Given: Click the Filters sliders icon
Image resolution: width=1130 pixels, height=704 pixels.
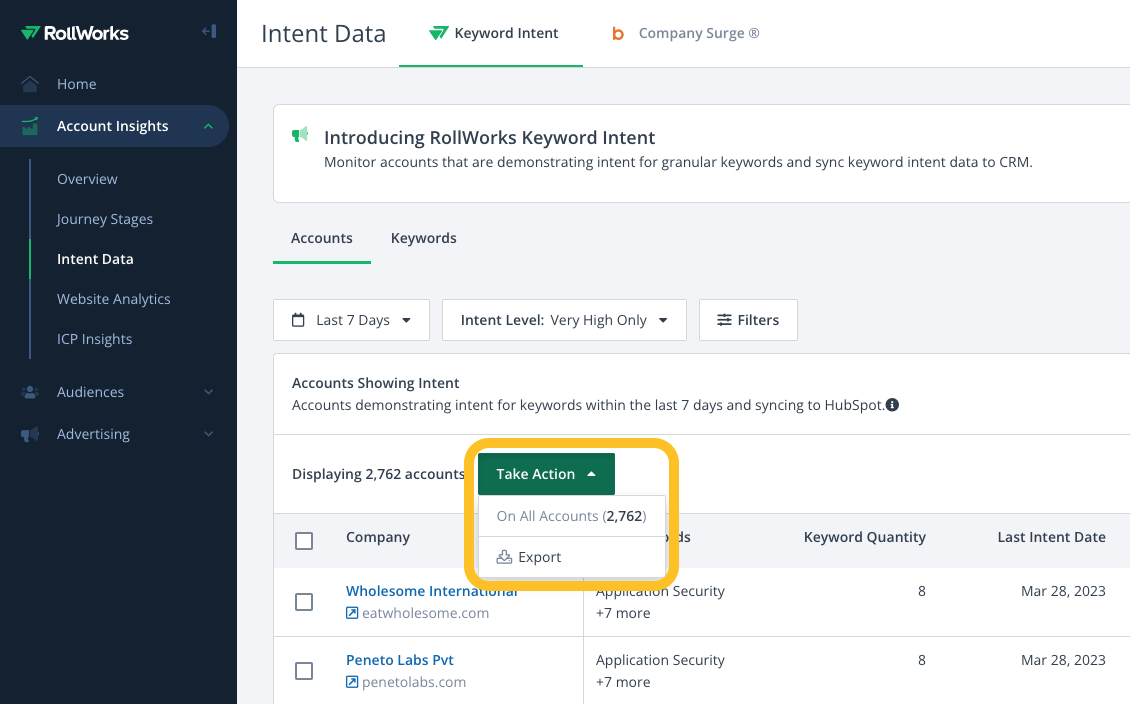Looking at the screenshot, I should [724, 320].
